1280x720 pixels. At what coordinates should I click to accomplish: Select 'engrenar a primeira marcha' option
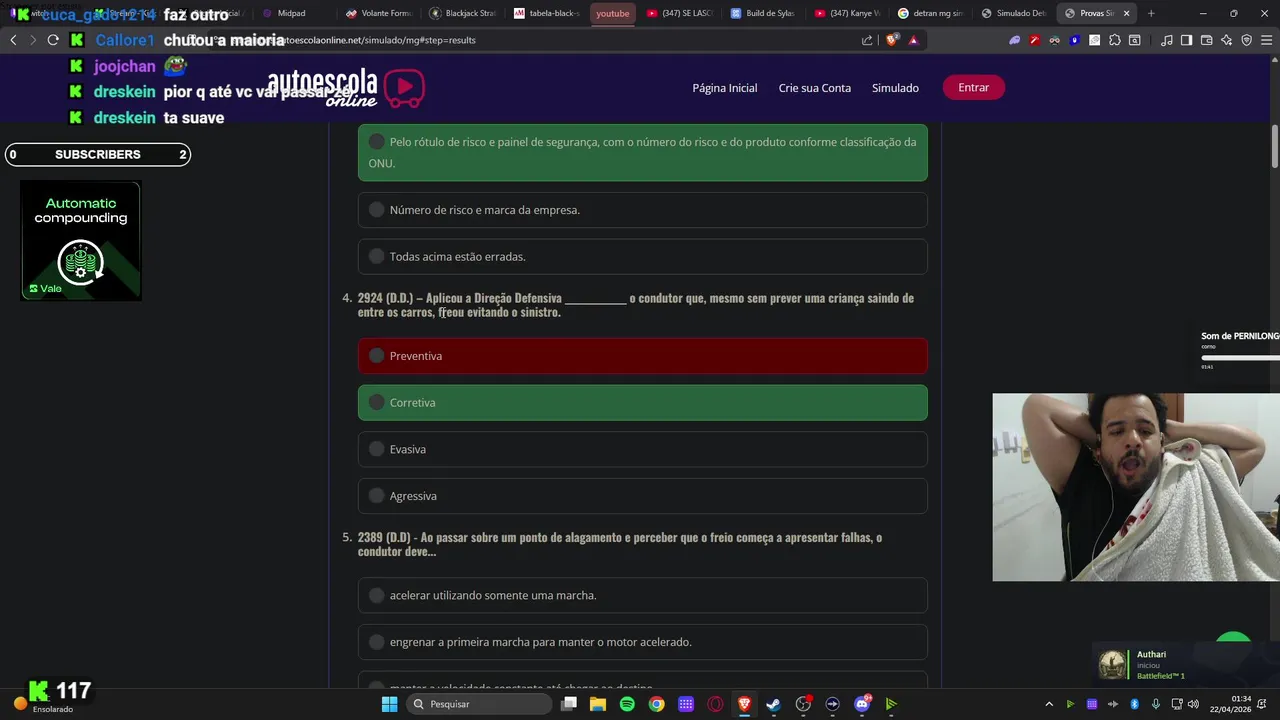[x=642, y=642]
